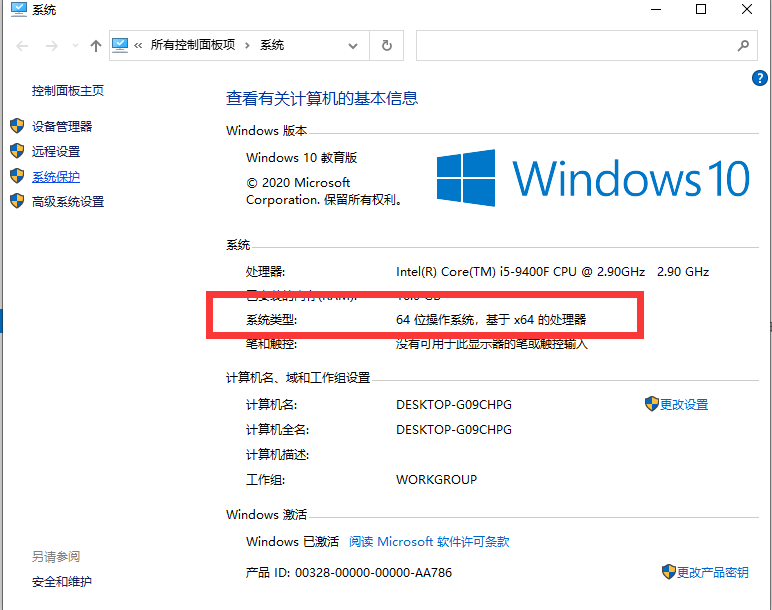Screen dimensions: 772x610
Task: Select 2.90 GHz processor speed value
Action: 683,272
